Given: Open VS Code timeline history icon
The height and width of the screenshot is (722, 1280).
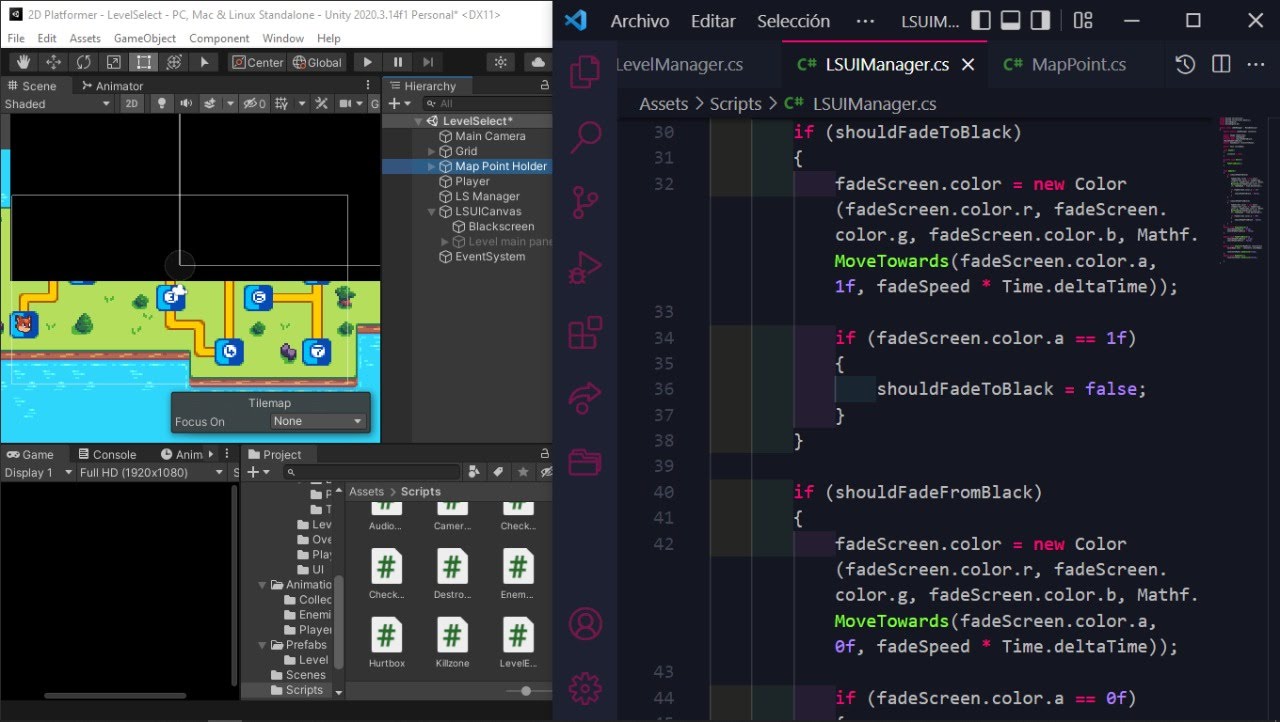Looking at the screenshot, I should [x=1185, y=64].
